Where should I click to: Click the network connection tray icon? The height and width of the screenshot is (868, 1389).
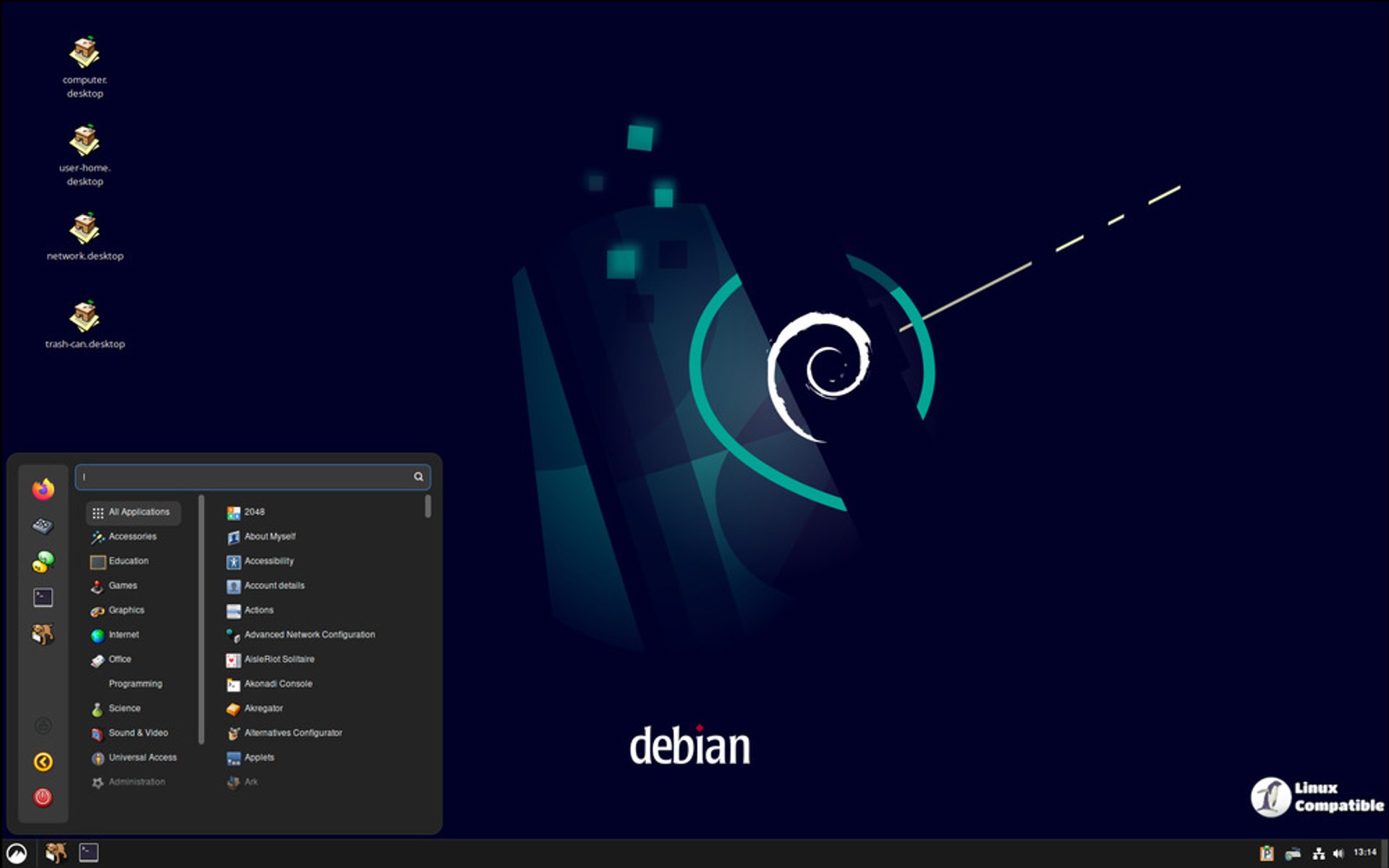[x=1318, y=854]
